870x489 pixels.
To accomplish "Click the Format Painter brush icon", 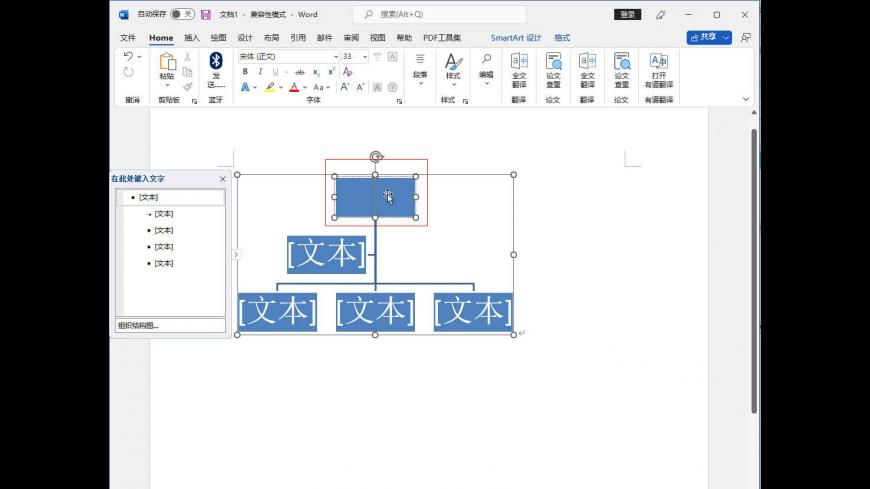I will click(x=187, y=87).
